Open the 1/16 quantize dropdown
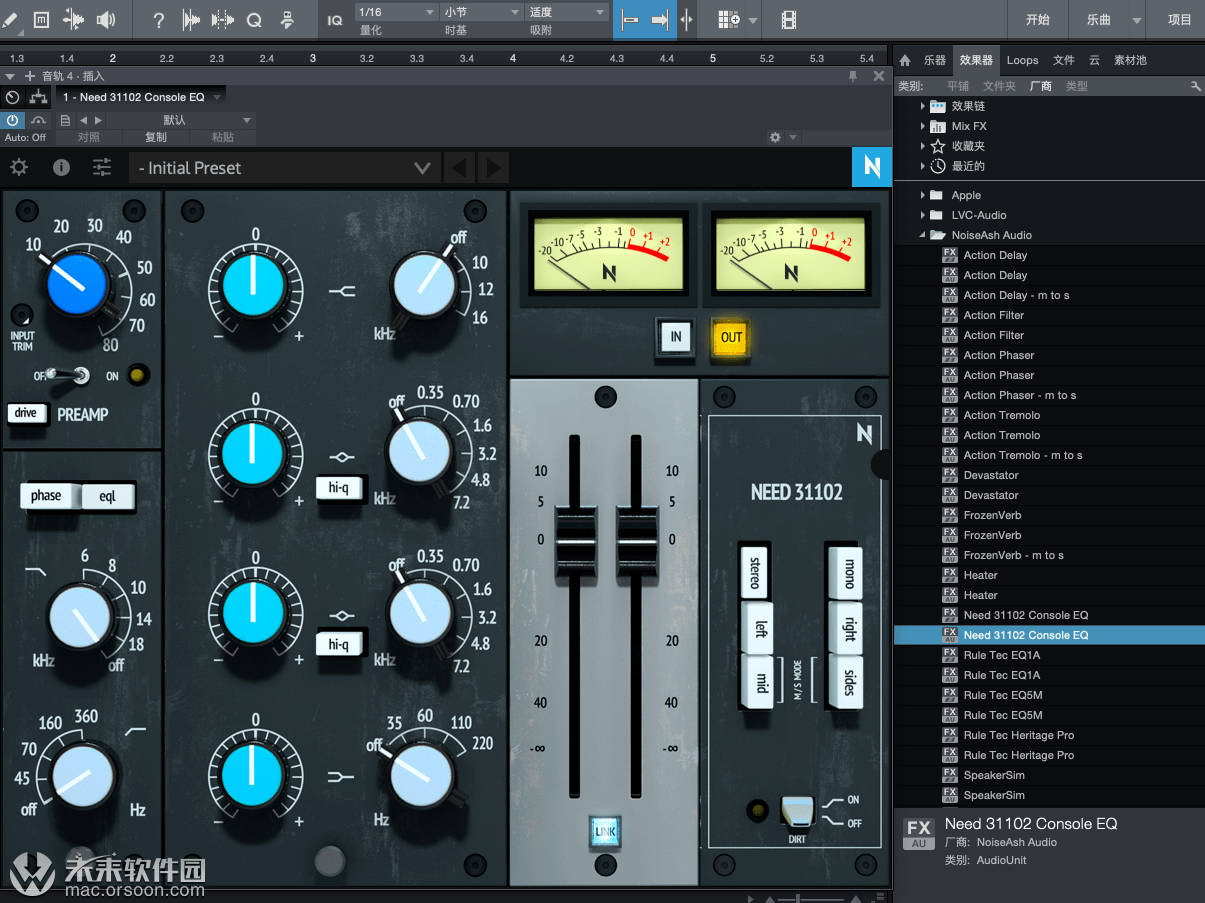This screenshot has height=903, width=1205. tap(397, 12)
